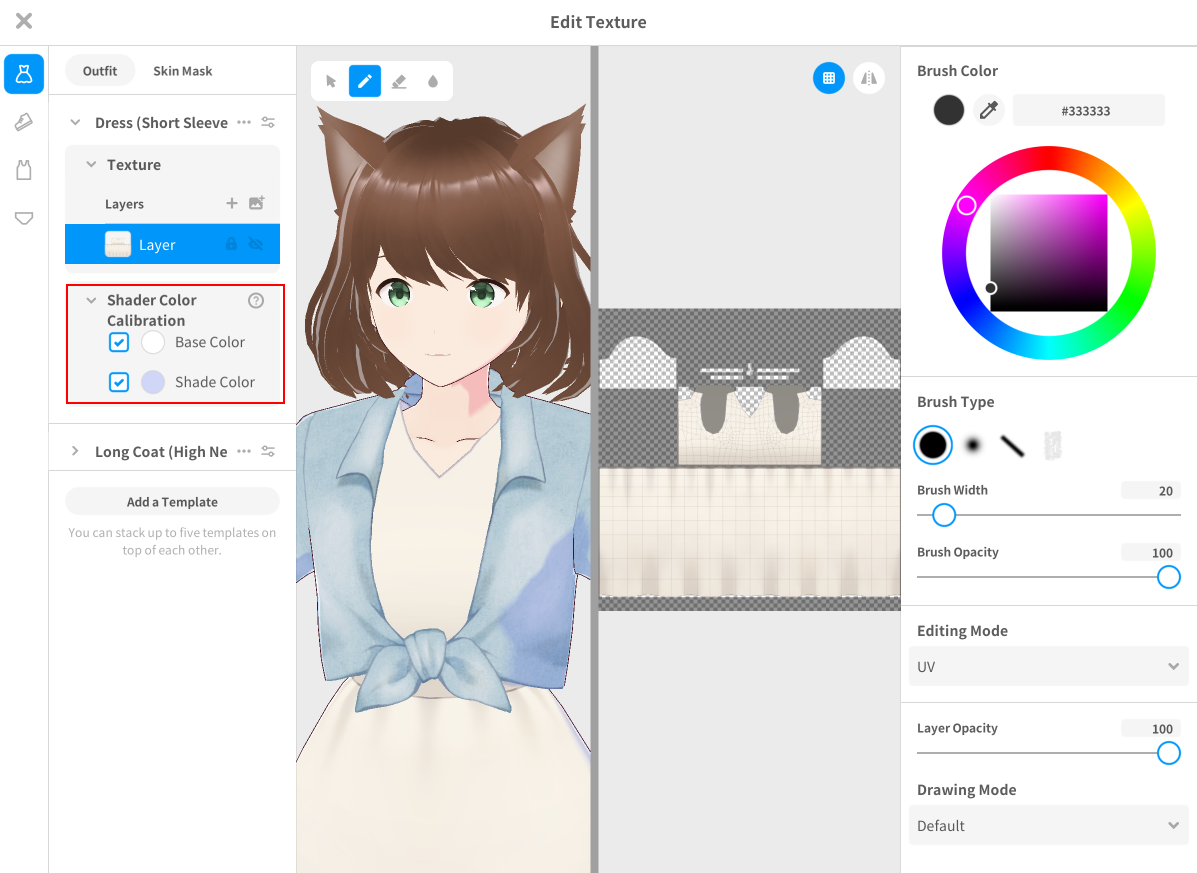Add a new layer with plus icon
Screen dimensions: 1197x873
232,203
